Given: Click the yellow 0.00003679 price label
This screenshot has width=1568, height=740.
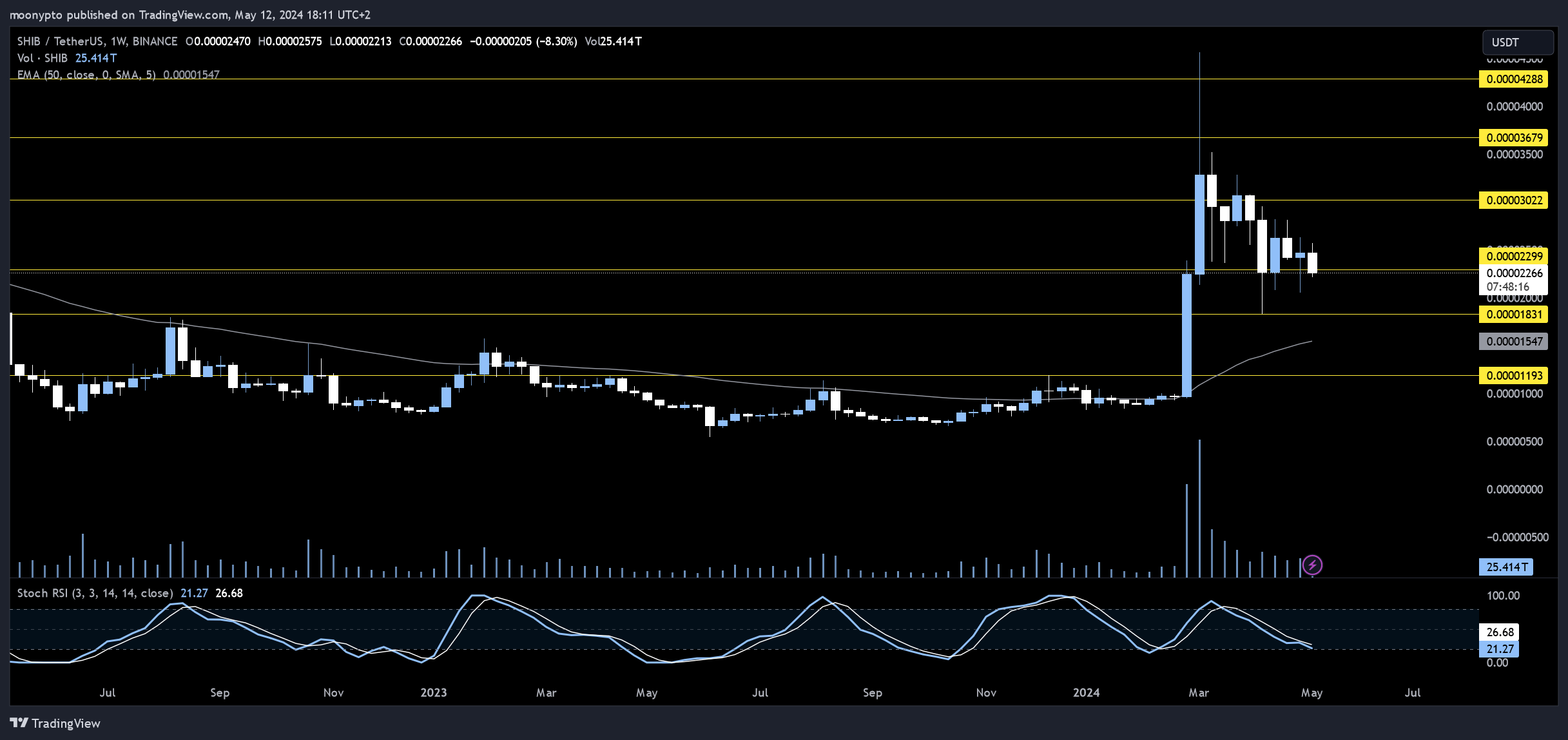Looking at the screenshot, I should [x=1513, y=137].
